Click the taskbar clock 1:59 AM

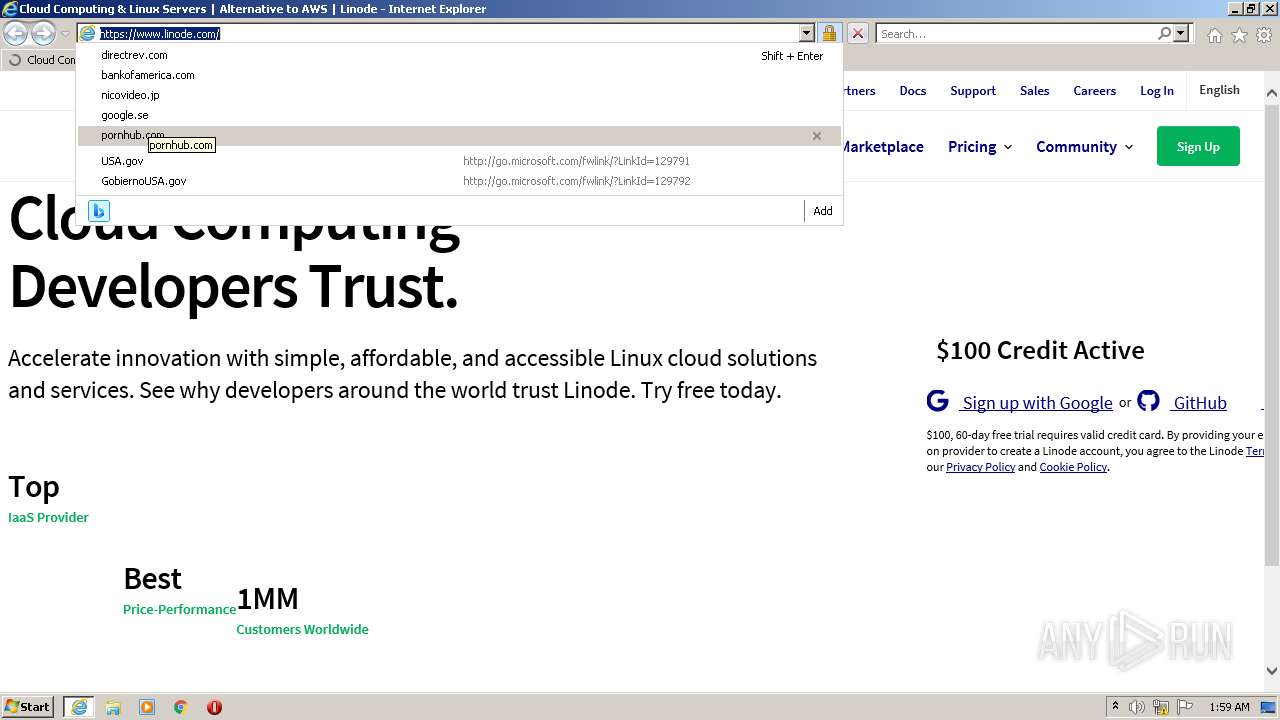point(1229,707)
